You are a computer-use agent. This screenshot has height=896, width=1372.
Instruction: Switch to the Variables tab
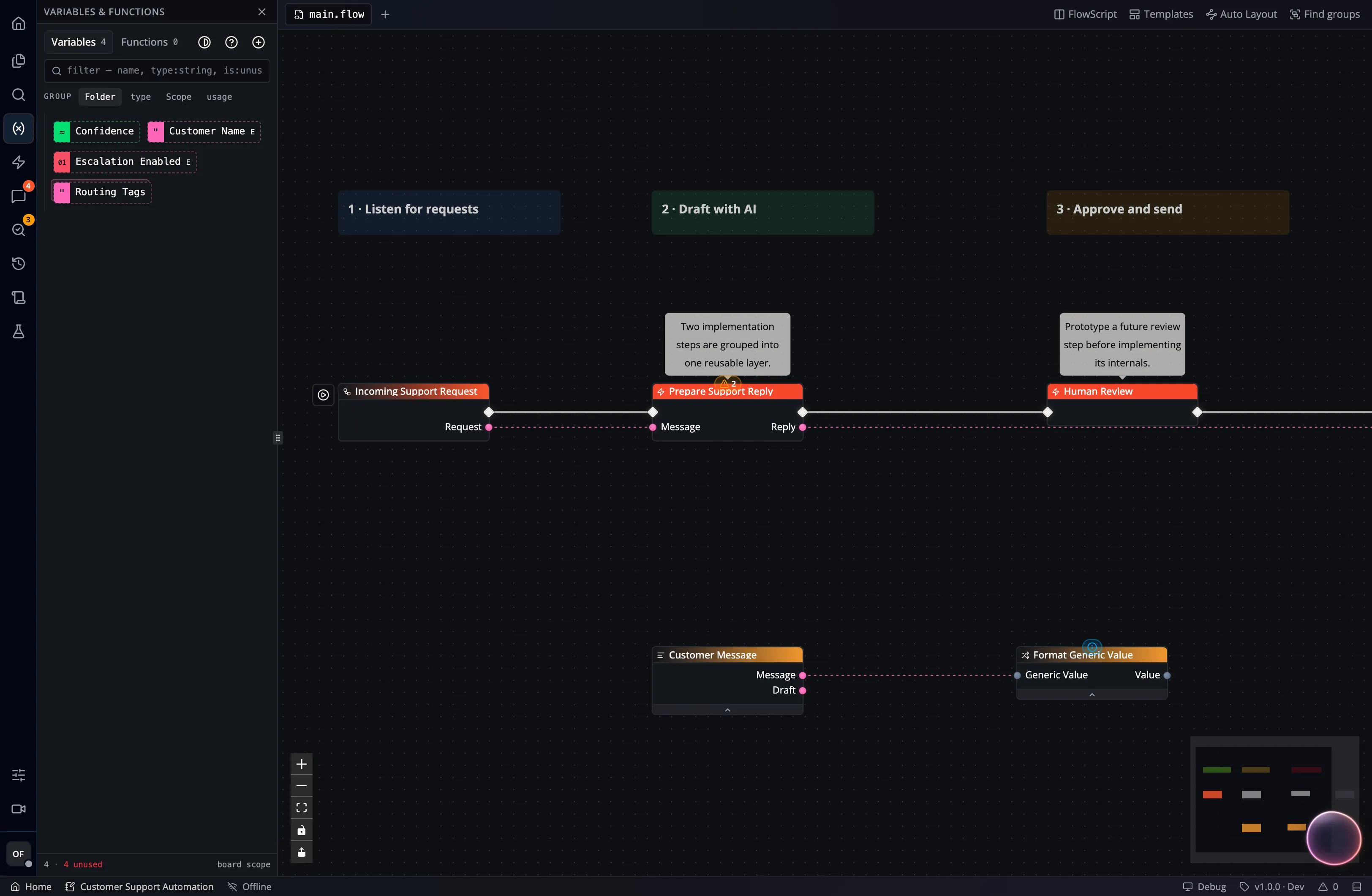pyautogui.click(x=79, y=42)
